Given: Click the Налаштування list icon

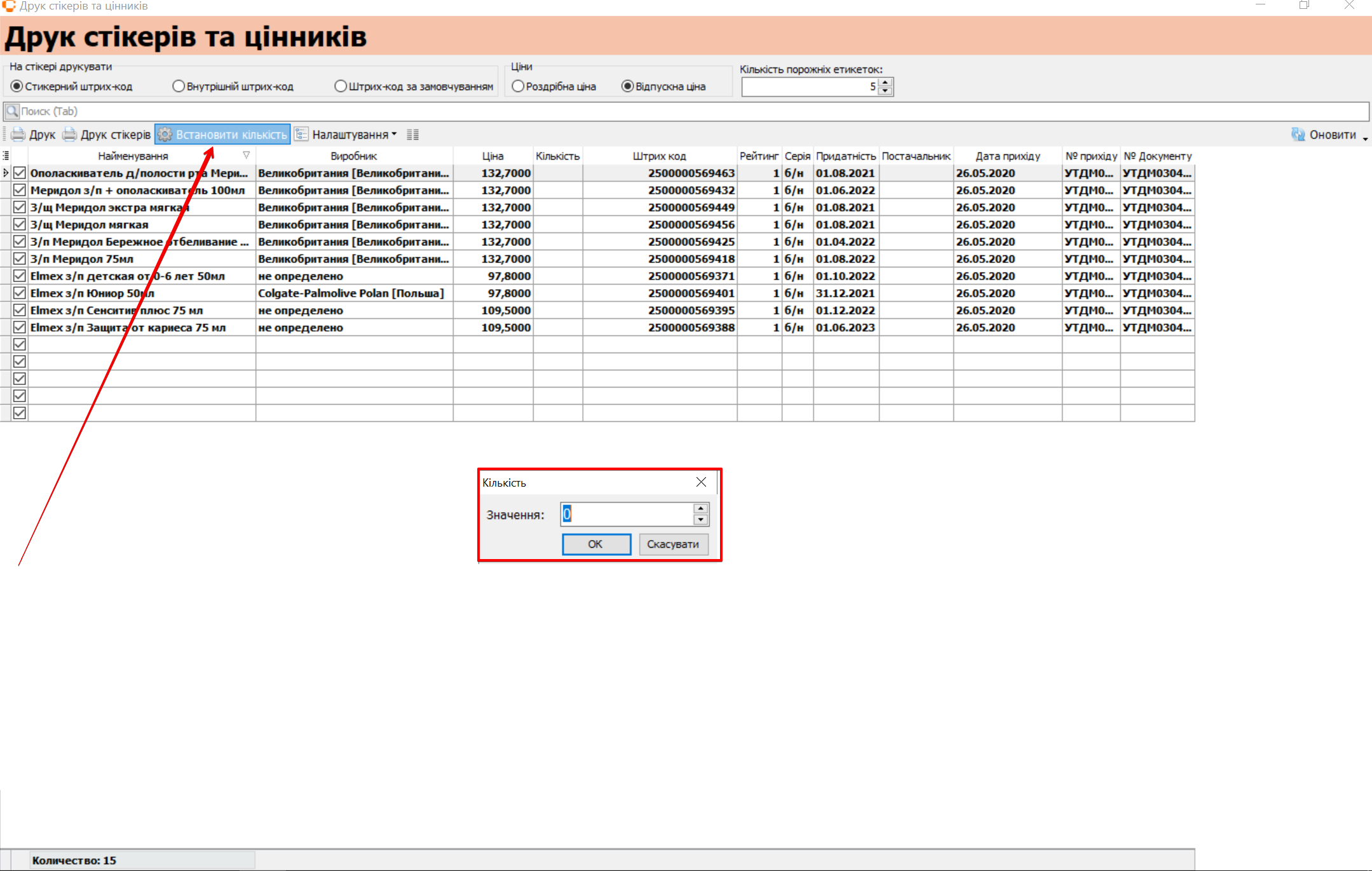Looking at the screenshot, I should [301, 135].
